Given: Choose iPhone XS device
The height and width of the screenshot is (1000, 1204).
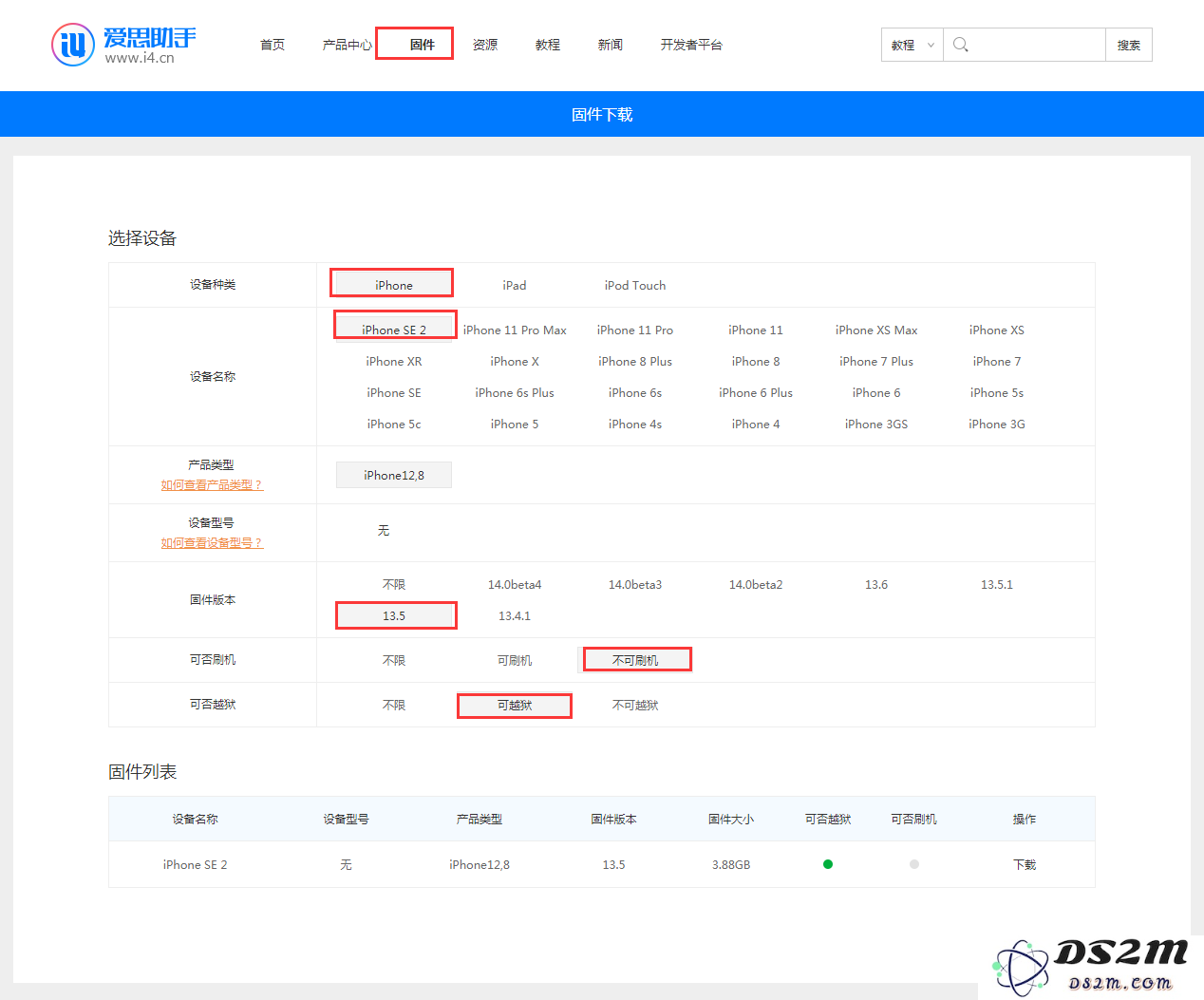Looking at the screenshot, I should [997, 330].
